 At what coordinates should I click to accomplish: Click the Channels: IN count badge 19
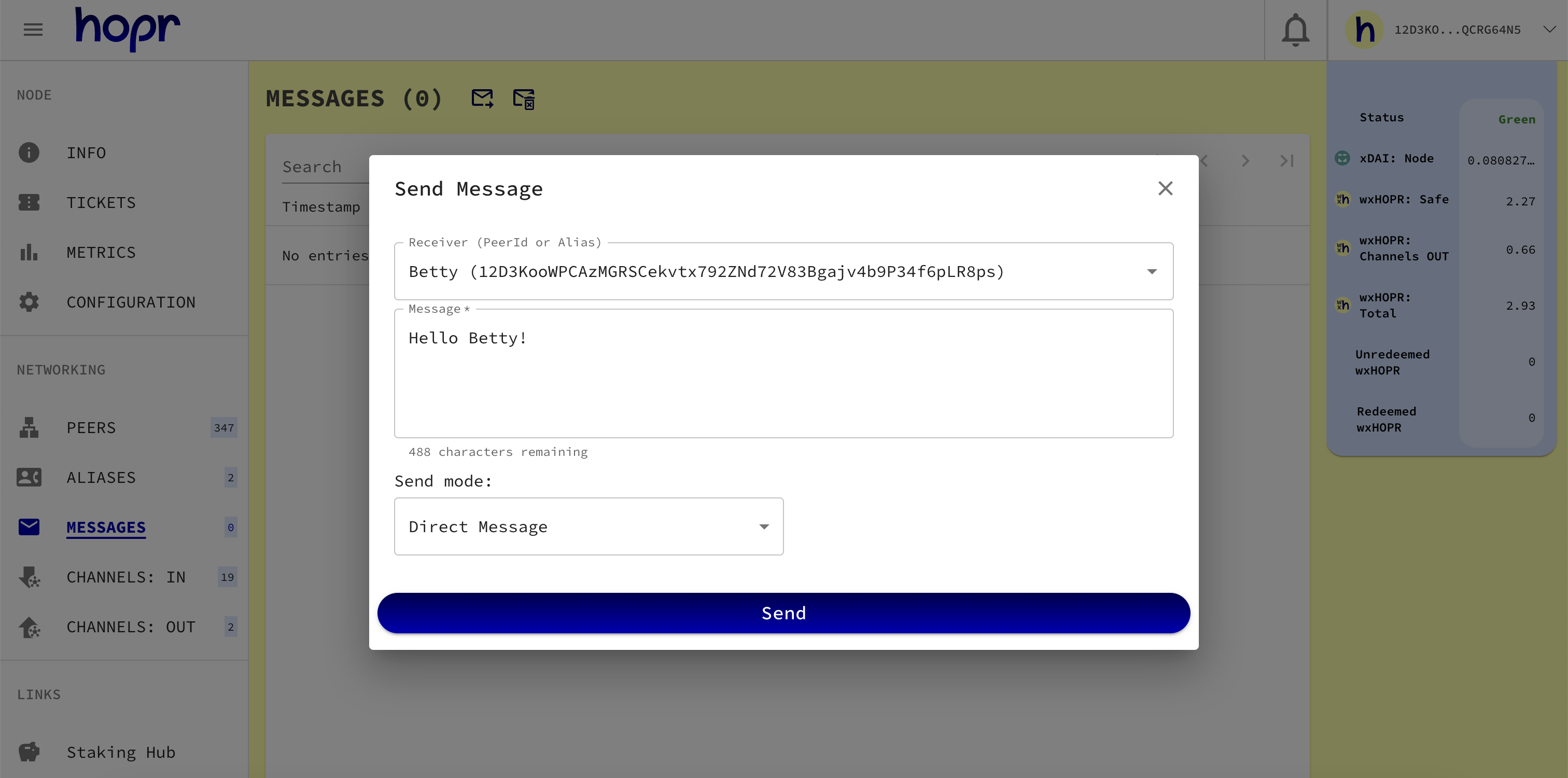227,577
